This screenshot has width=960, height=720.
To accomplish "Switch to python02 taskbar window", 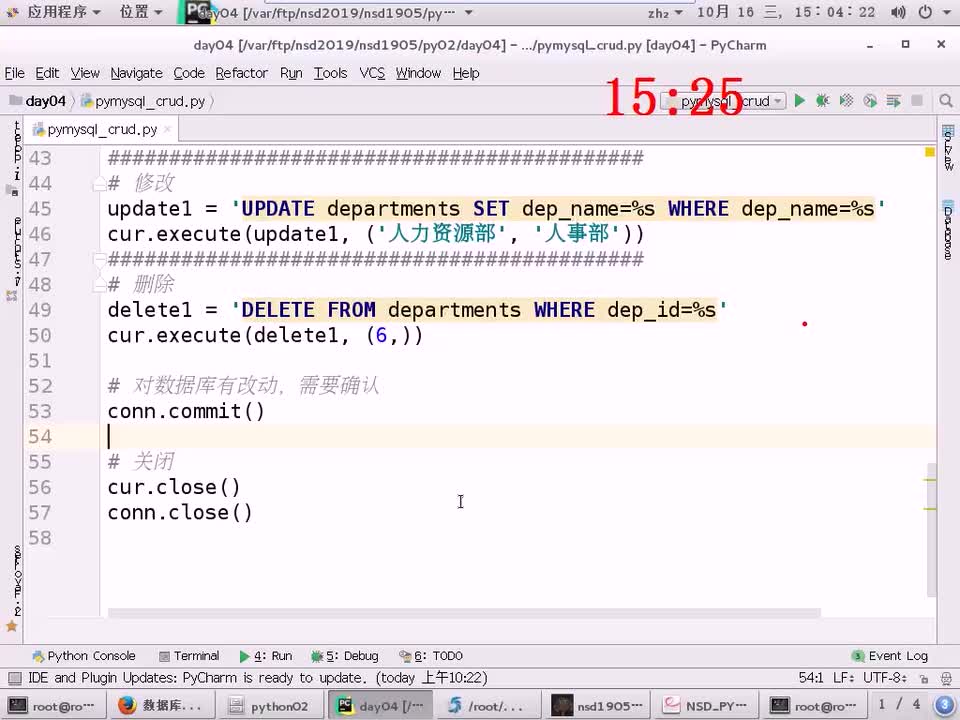I will [269, 706].
